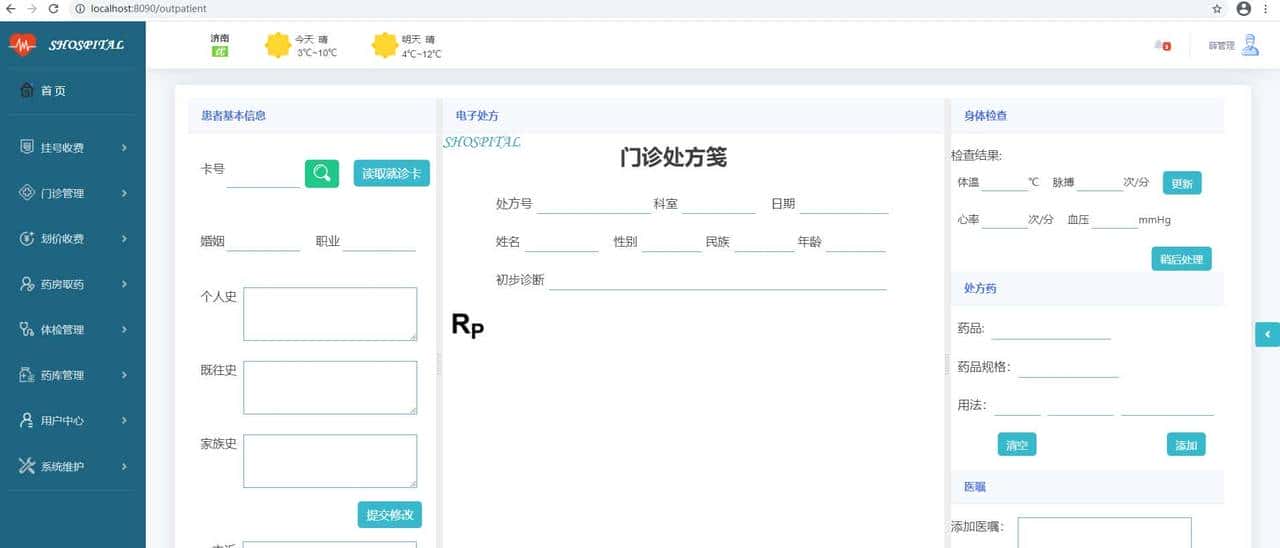Expand the 系统维护 menu chevron
1280x548 pixels.
[124, 466]
